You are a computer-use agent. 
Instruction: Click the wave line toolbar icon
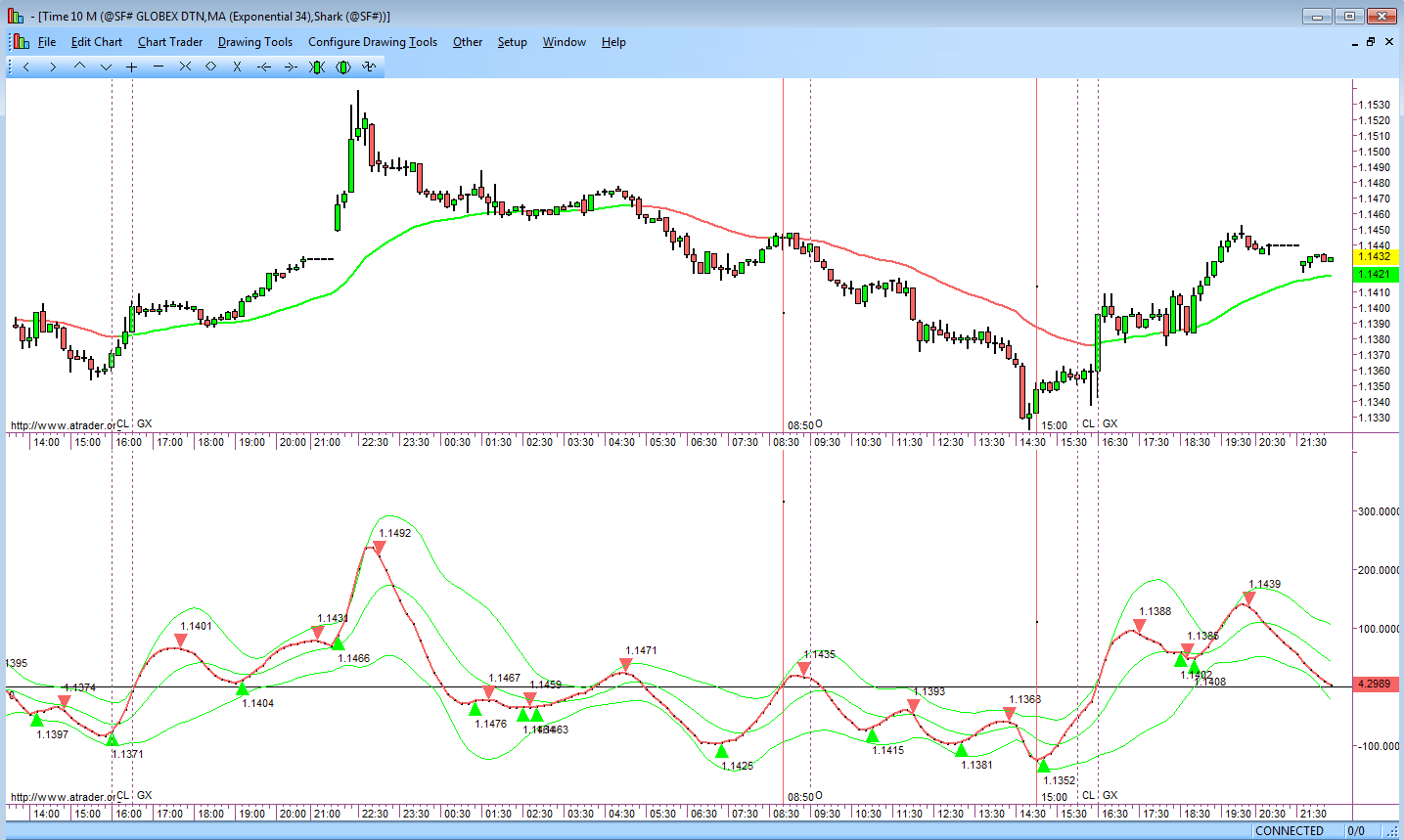[369, 66]
